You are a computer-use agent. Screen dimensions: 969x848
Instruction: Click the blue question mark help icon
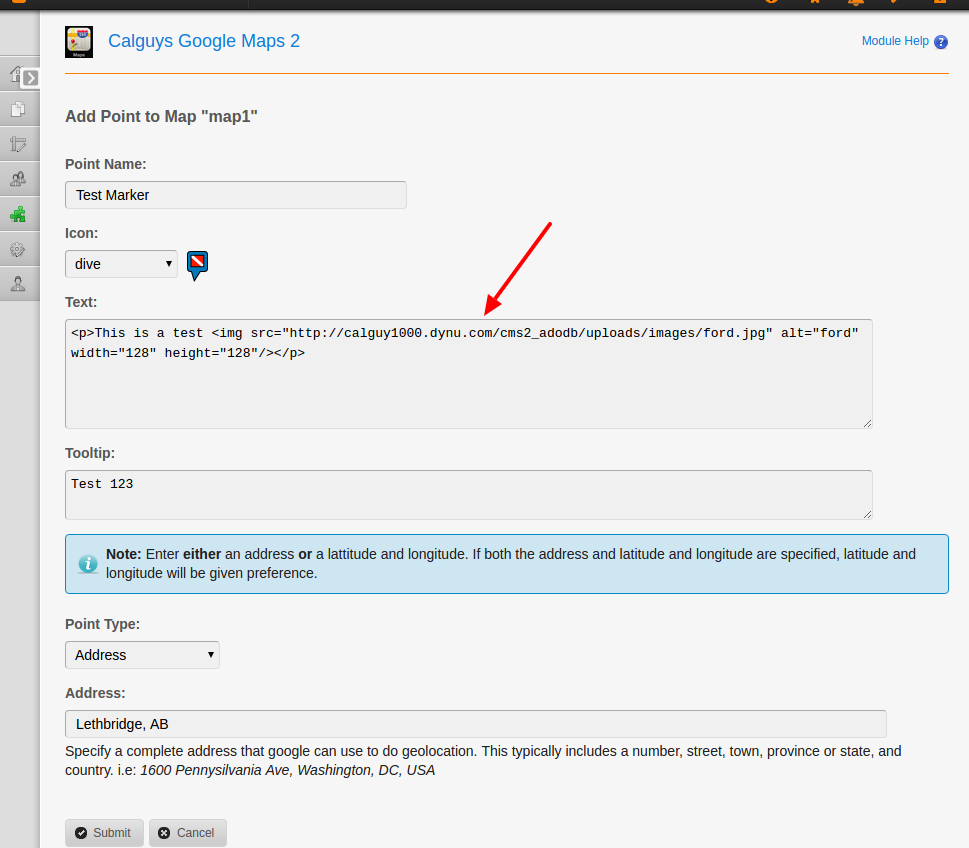click(940, 42)
